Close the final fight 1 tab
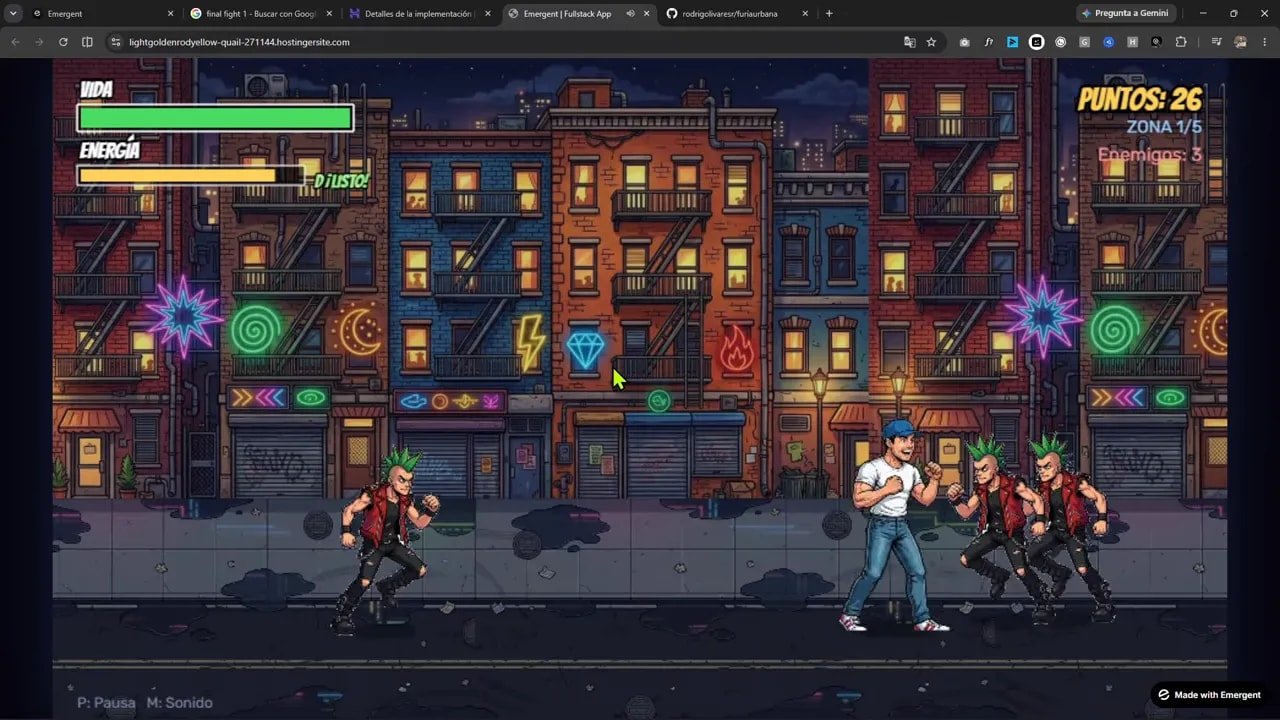This screenshot has width=1280, height=720. (x=328, y=14)
